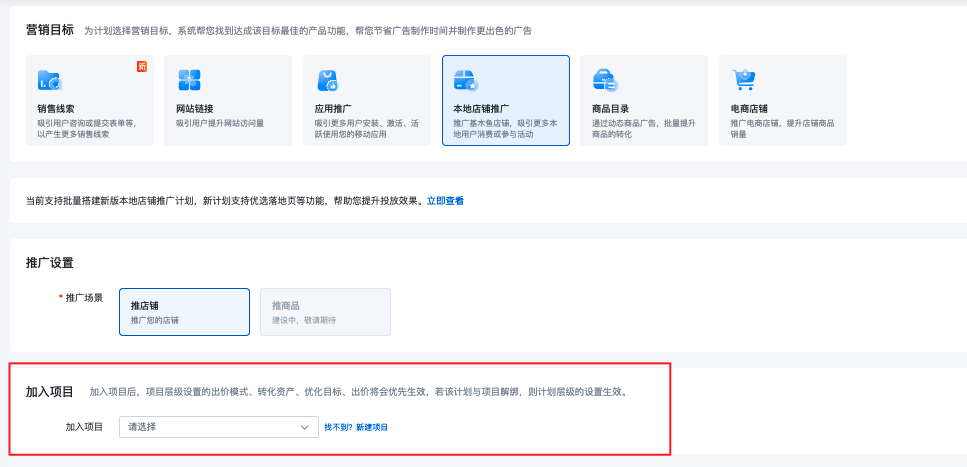
Task: Open the 立即查看 link
Action: point(445,201)
